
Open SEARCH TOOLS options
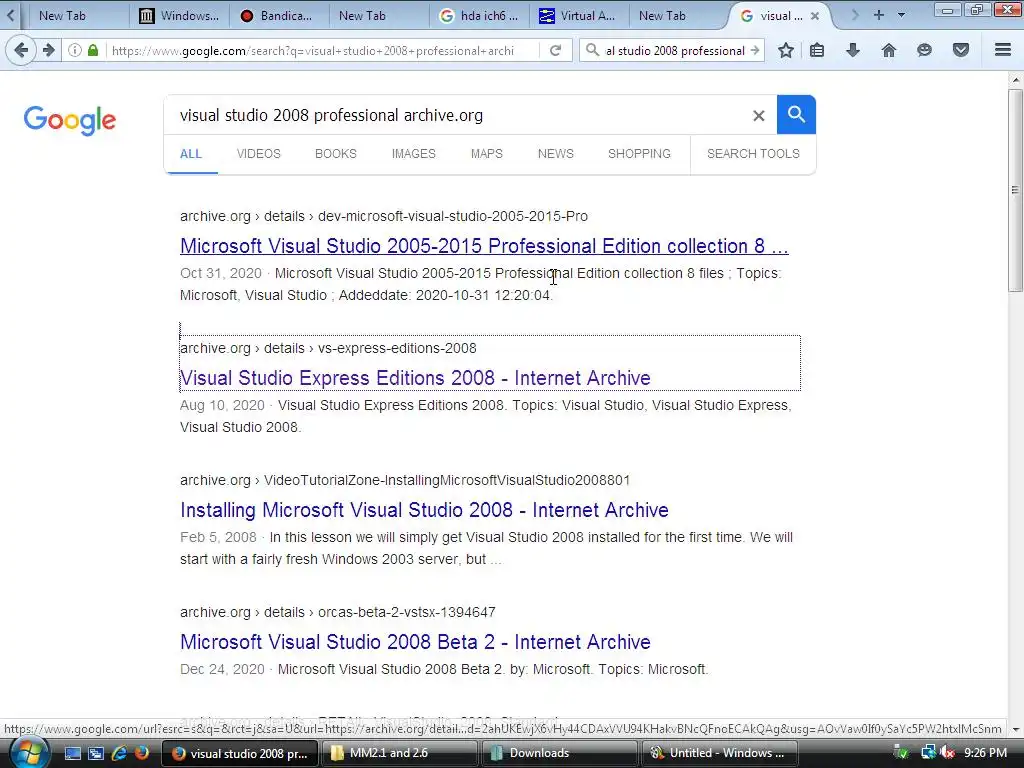pyautogui.click(x=753, y=154)
